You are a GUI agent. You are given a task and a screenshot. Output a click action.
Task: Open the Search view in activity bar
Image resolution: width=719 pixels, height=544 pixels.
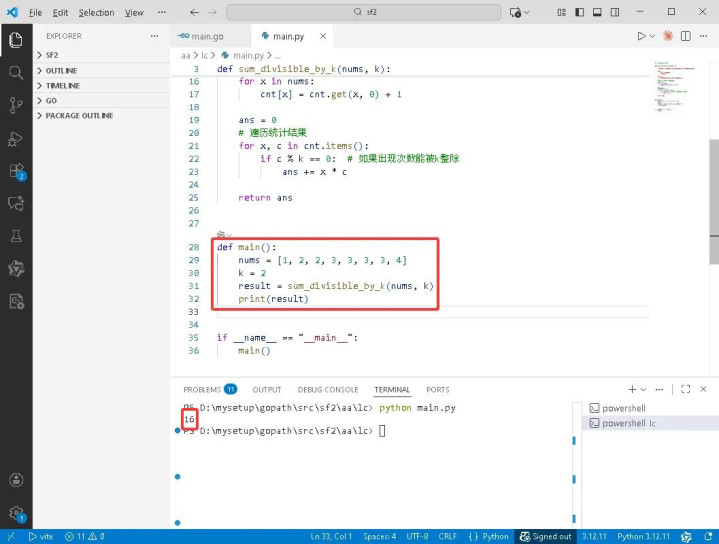pos(15,73)
